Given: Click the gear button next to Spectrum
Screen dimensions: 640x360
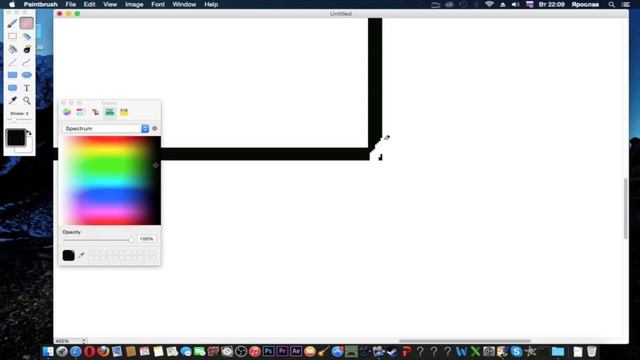Looking at the screenshot, I should pyautogui.click(x=155, y=129).
